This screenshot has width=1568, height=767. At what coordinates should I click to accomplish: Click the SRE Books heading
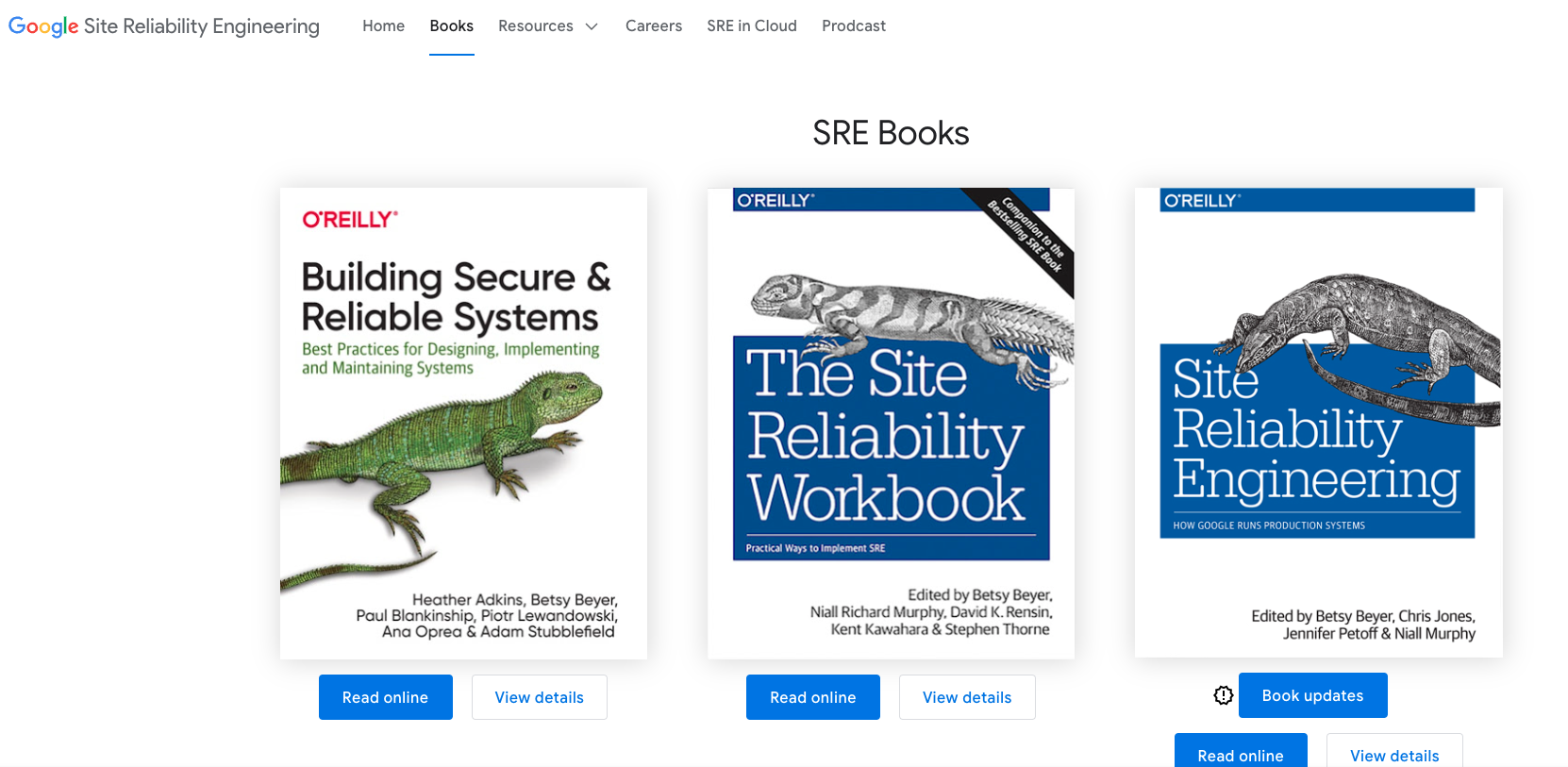(892, 133)
